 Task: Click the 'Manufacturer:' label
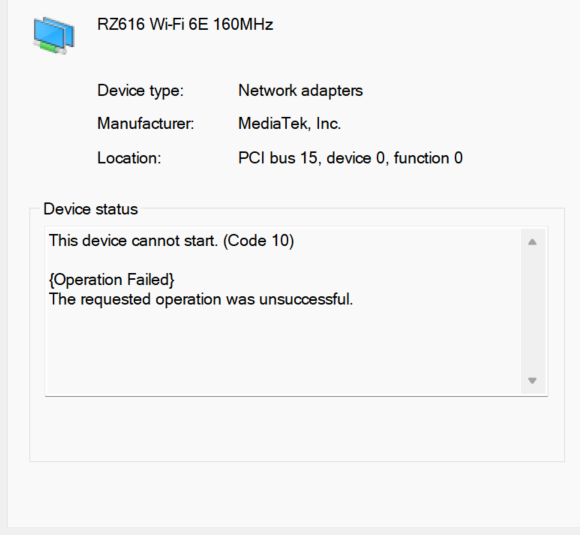(145, 124)
